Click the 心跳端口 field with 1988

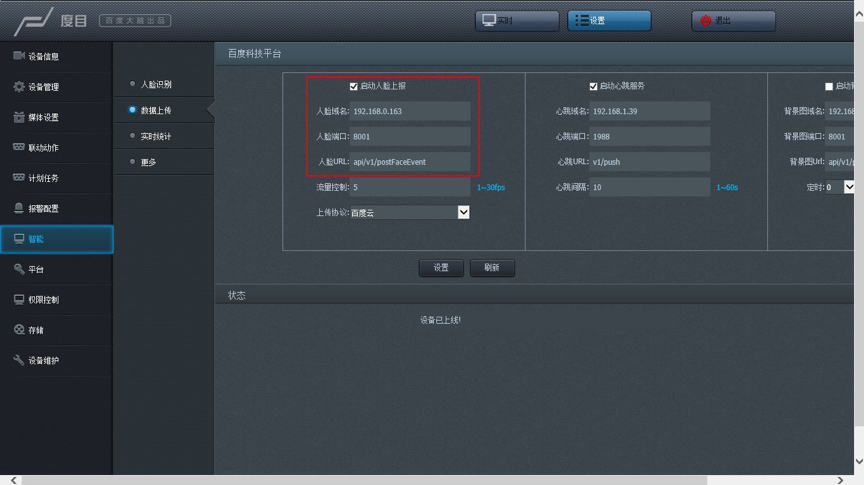coord(649,136)
